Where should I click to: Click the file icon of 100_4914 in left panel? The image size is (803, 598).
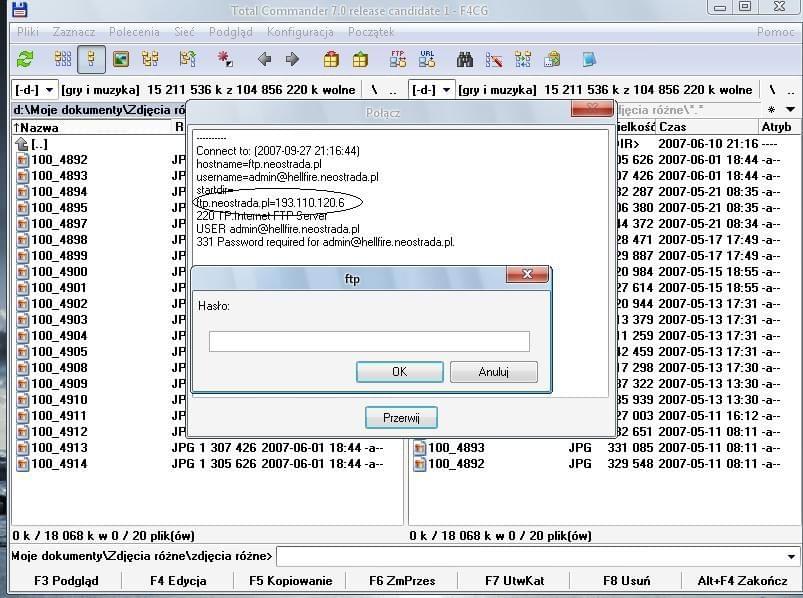(23, 464)
